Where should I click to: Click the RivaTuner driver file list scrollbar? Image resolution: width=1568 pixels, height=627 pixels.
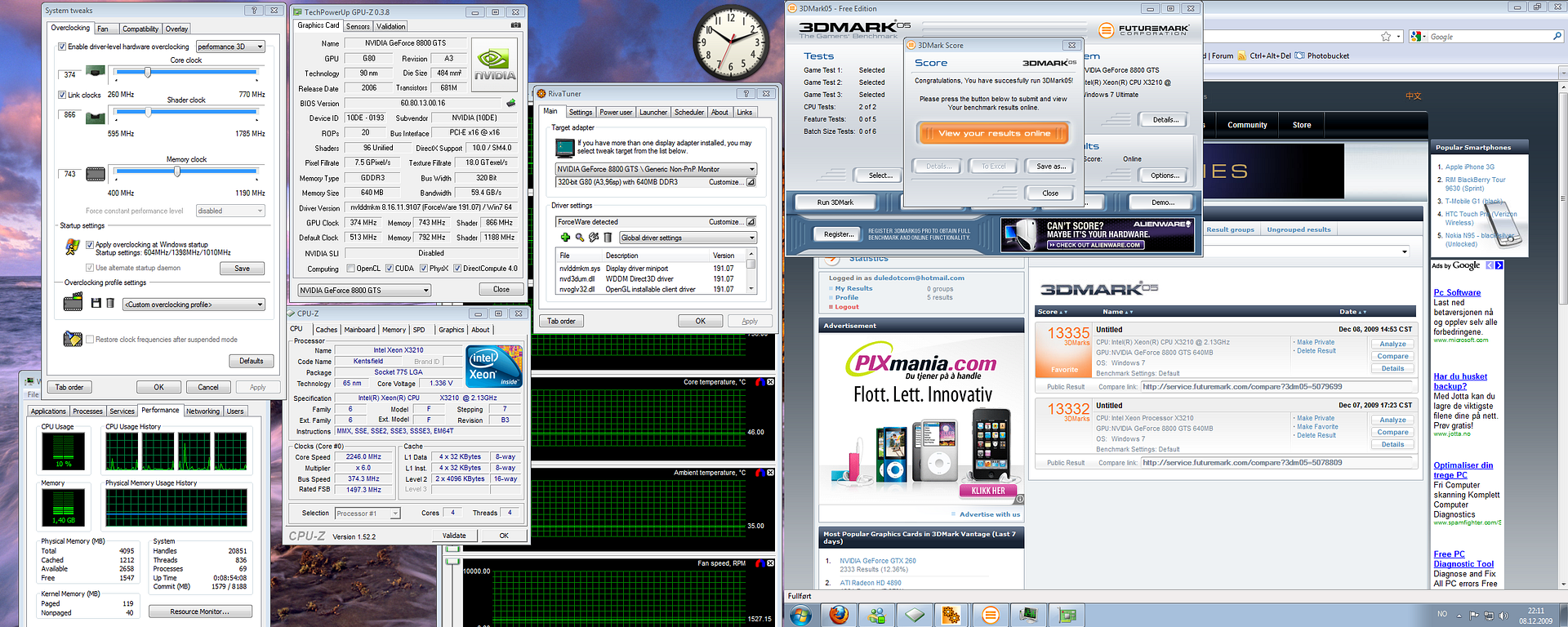click(x=751, y=272)
